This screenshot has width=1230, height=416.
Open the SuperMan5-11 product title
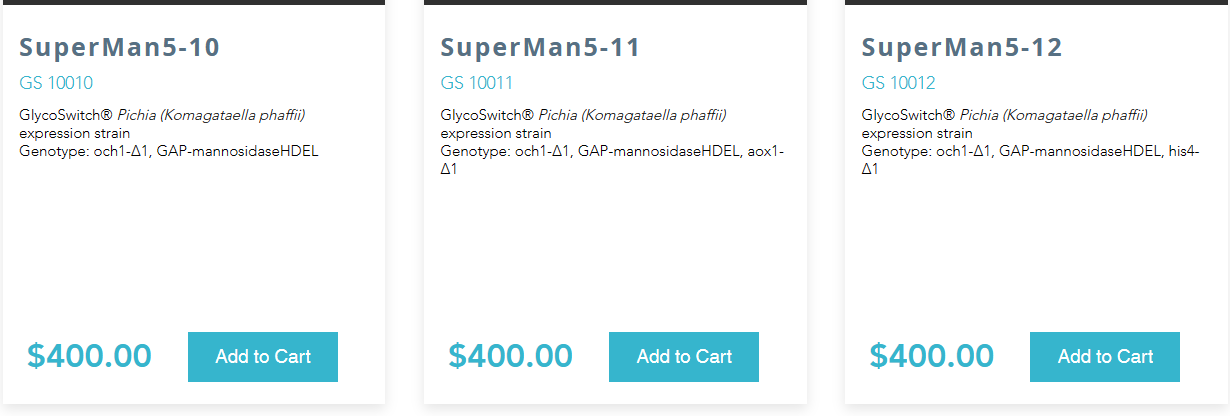click(540, 47)
